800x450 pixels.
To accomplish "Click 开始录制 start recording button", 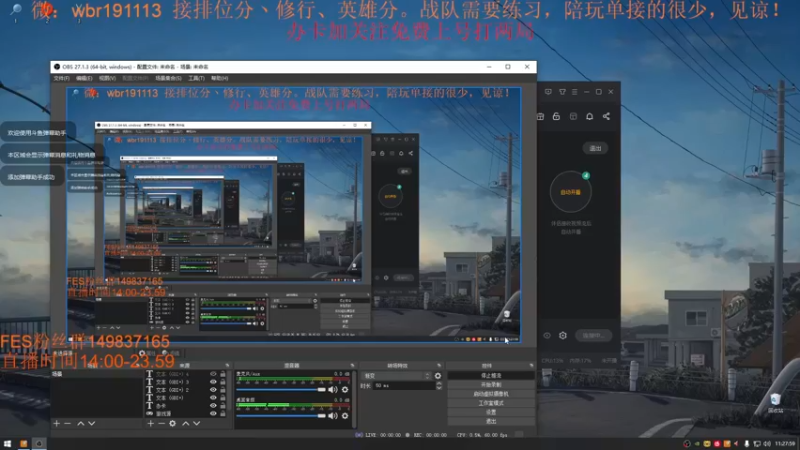I will (491, 385).
